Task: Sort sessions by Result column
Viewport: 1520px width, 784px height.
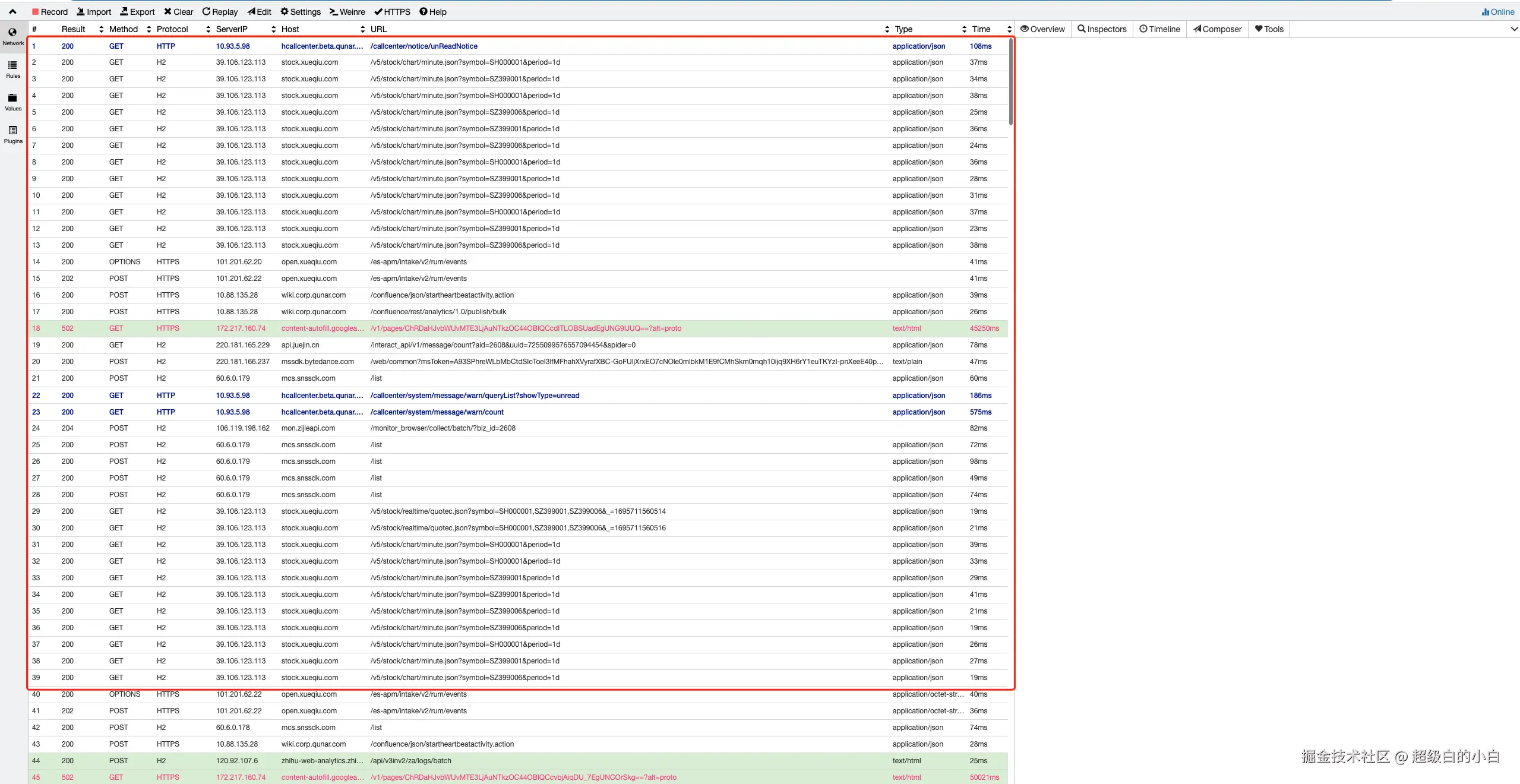Action: 74,29
